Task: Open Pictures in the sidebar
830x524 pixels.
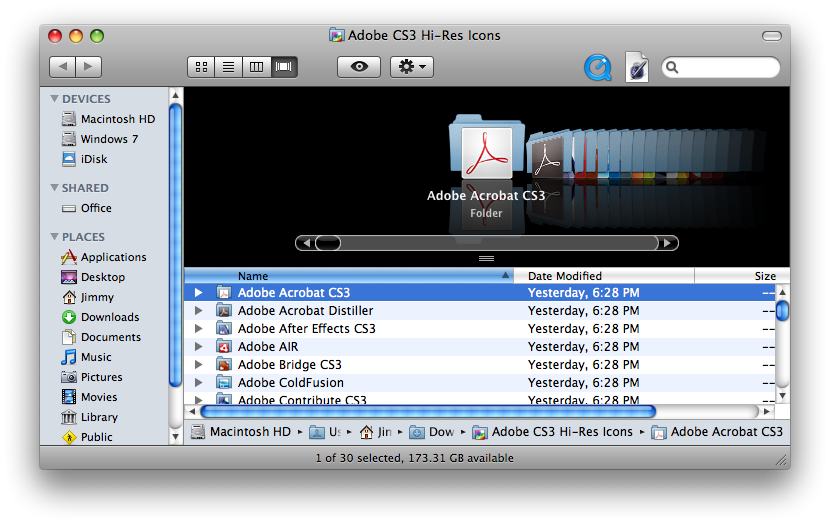Action: click(x=92, y=377)
